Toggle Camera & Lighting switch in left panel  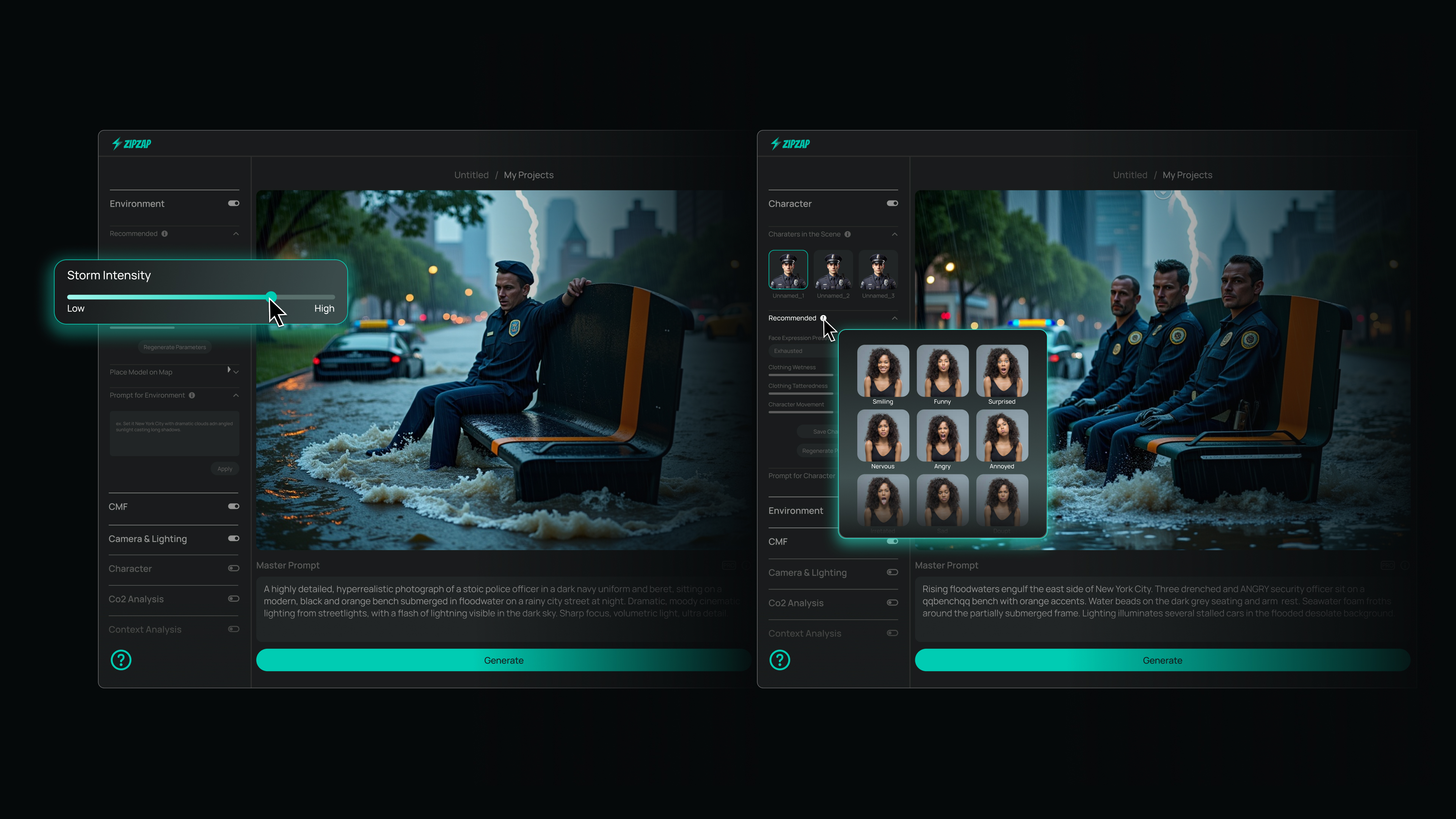tap(234, 539)
